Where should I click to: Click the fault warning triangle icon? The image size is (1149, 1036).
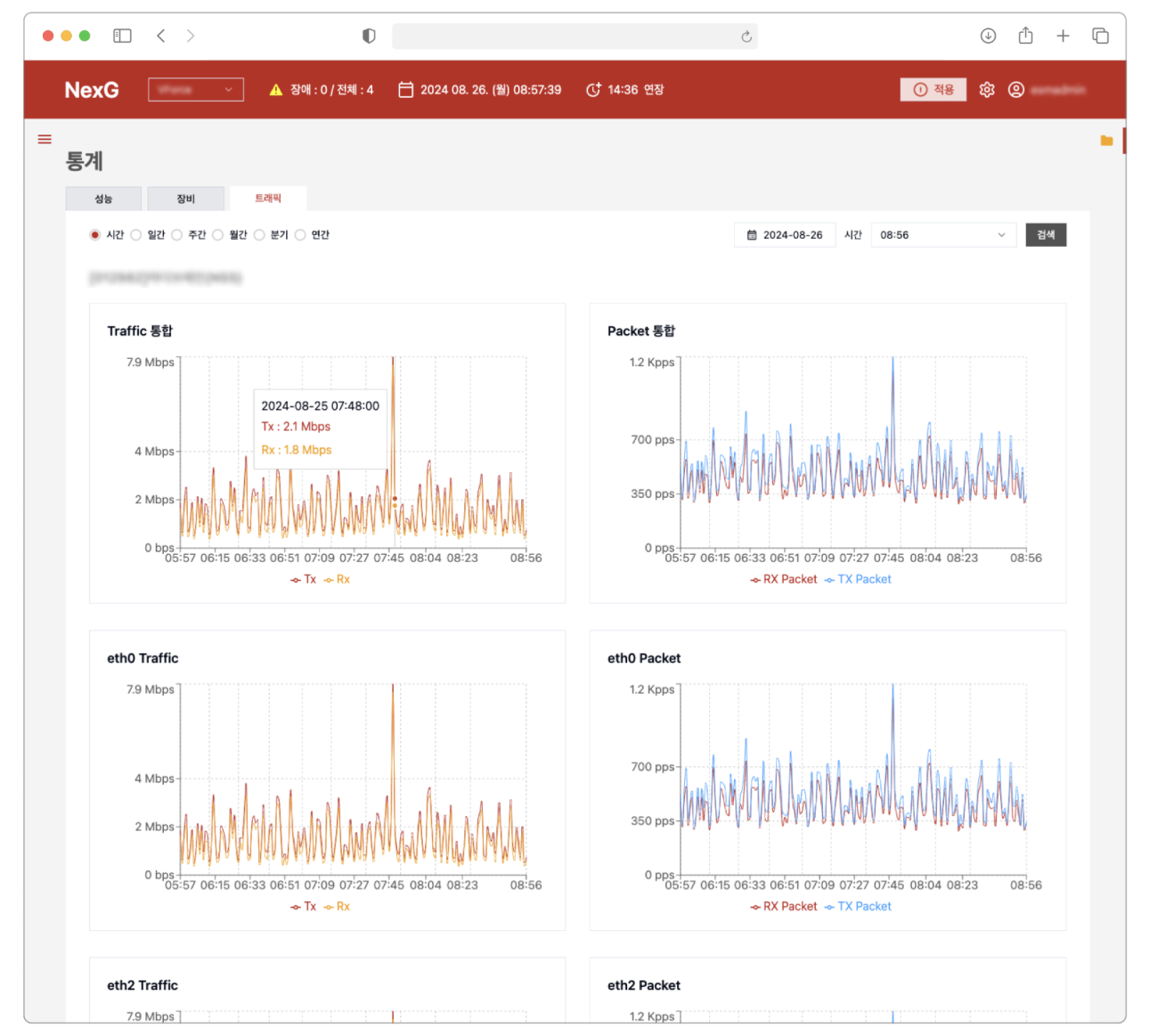point(276,90)
